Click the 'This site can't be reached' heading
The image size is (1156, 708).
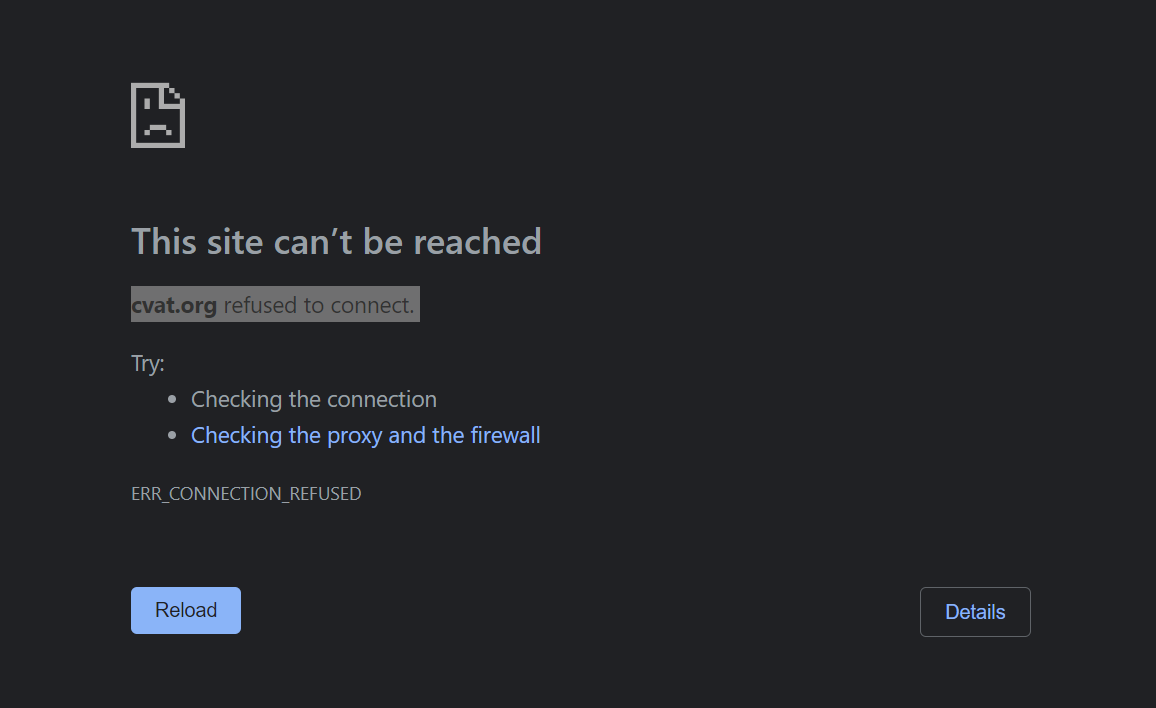336,241
